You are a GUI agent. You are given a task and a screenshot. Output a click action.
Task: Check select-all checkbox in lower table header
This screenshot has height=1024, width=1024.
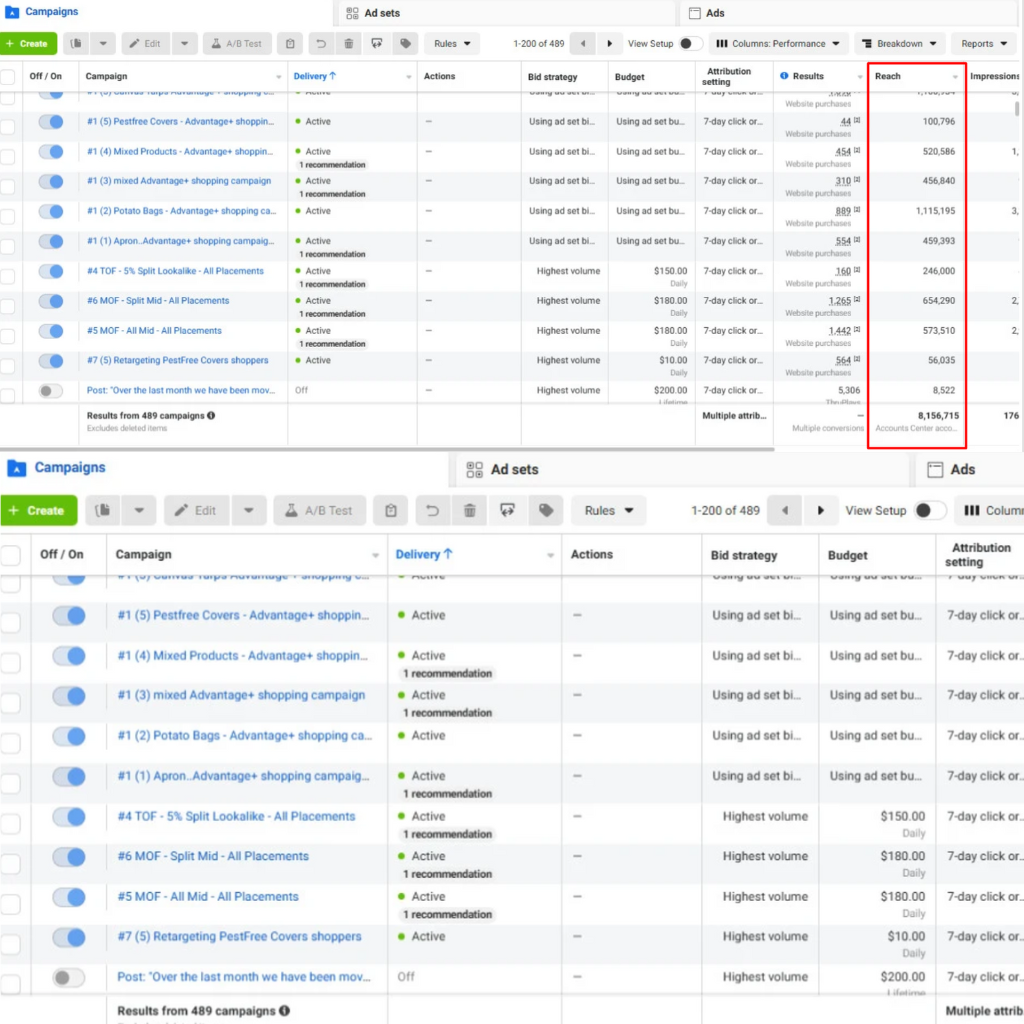tap(10, 556)
